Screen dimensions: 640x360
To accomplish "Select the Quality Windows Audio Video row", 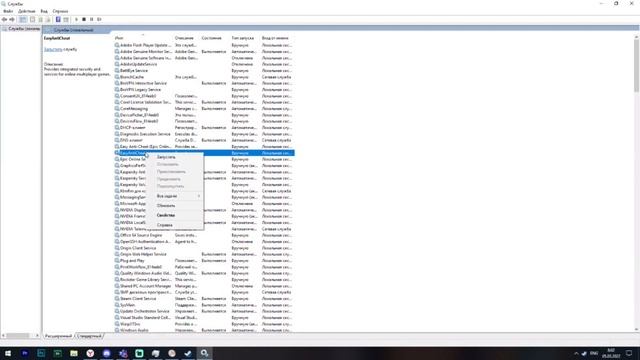I will tap(204, 273).
